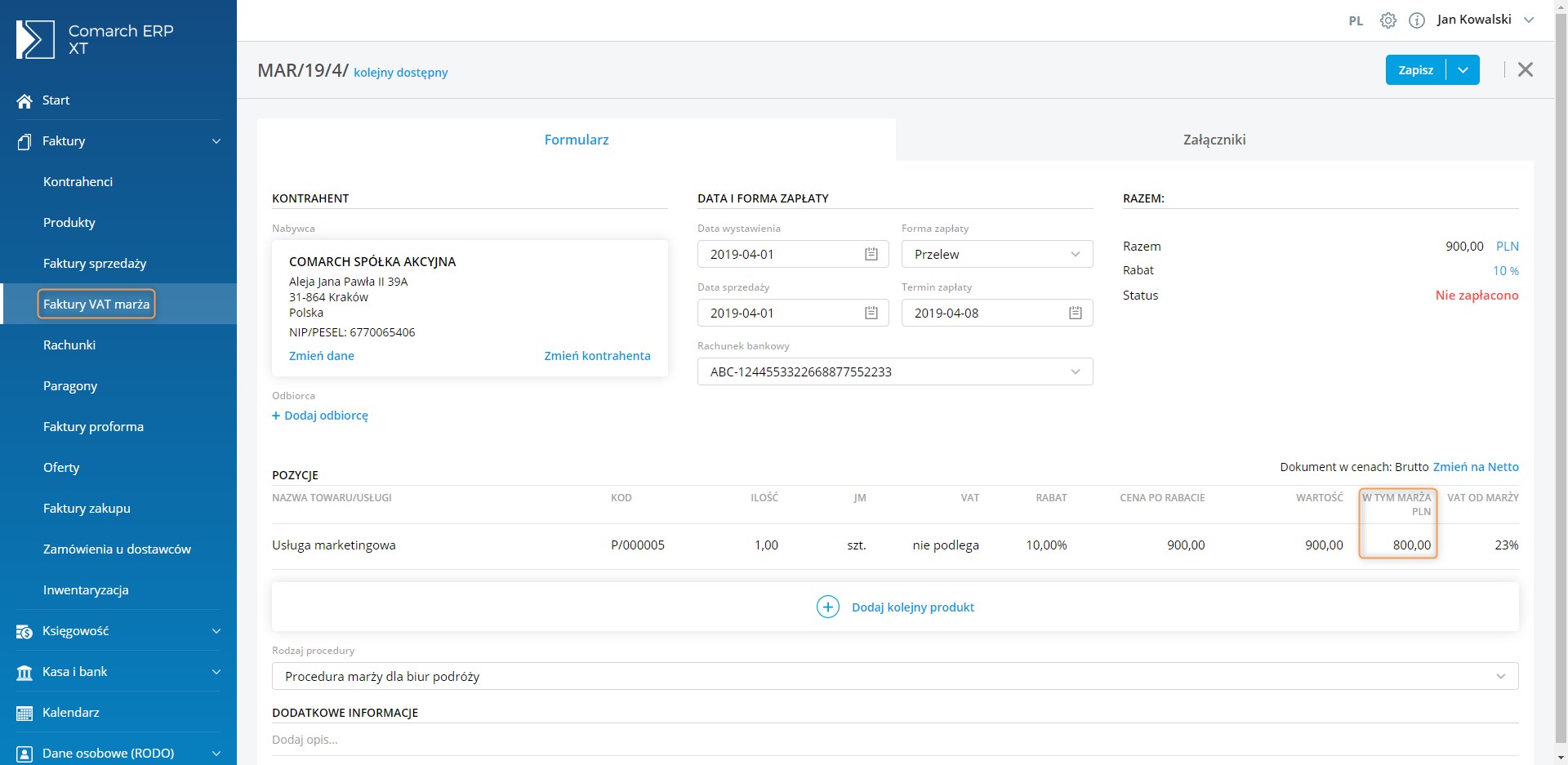Click Zmień na Netto link

pos(1475,467)
